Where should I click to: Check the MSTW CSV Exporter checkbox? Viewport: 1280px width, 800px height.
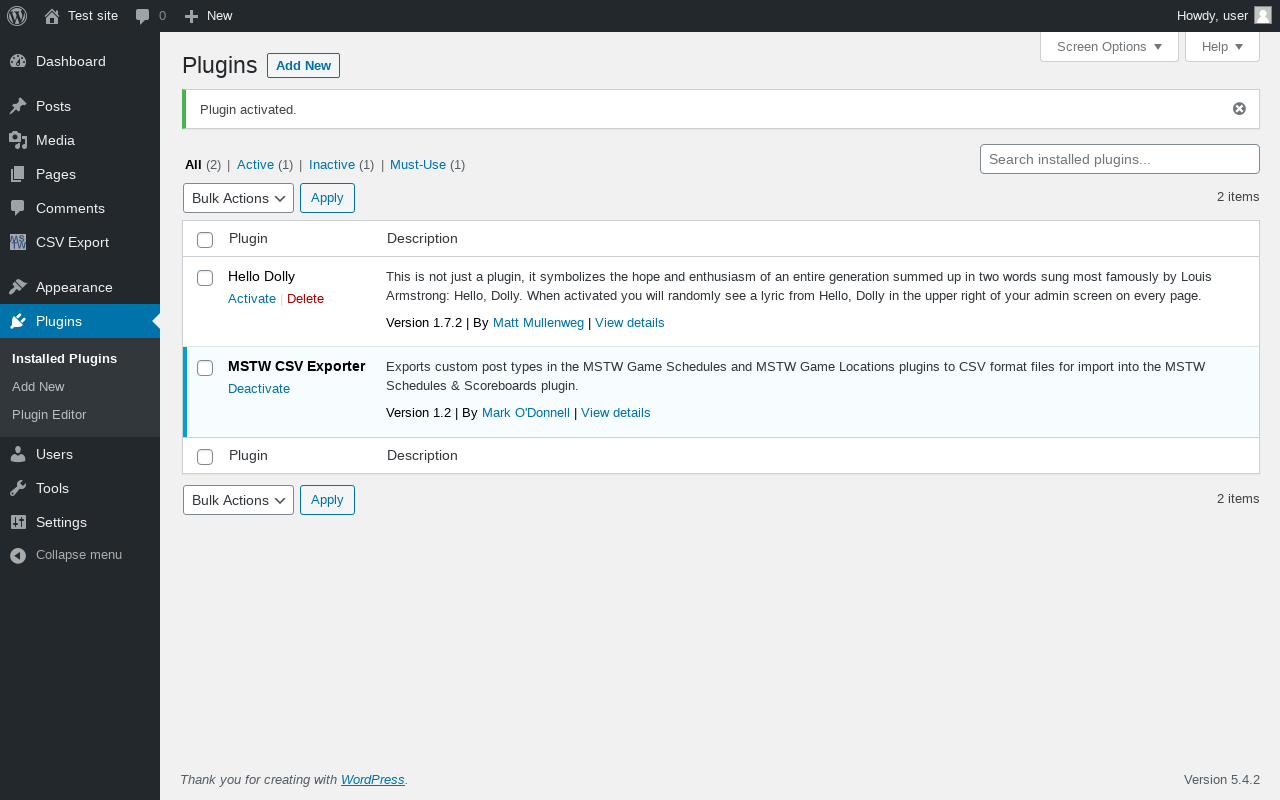click(x=205, y=367)
